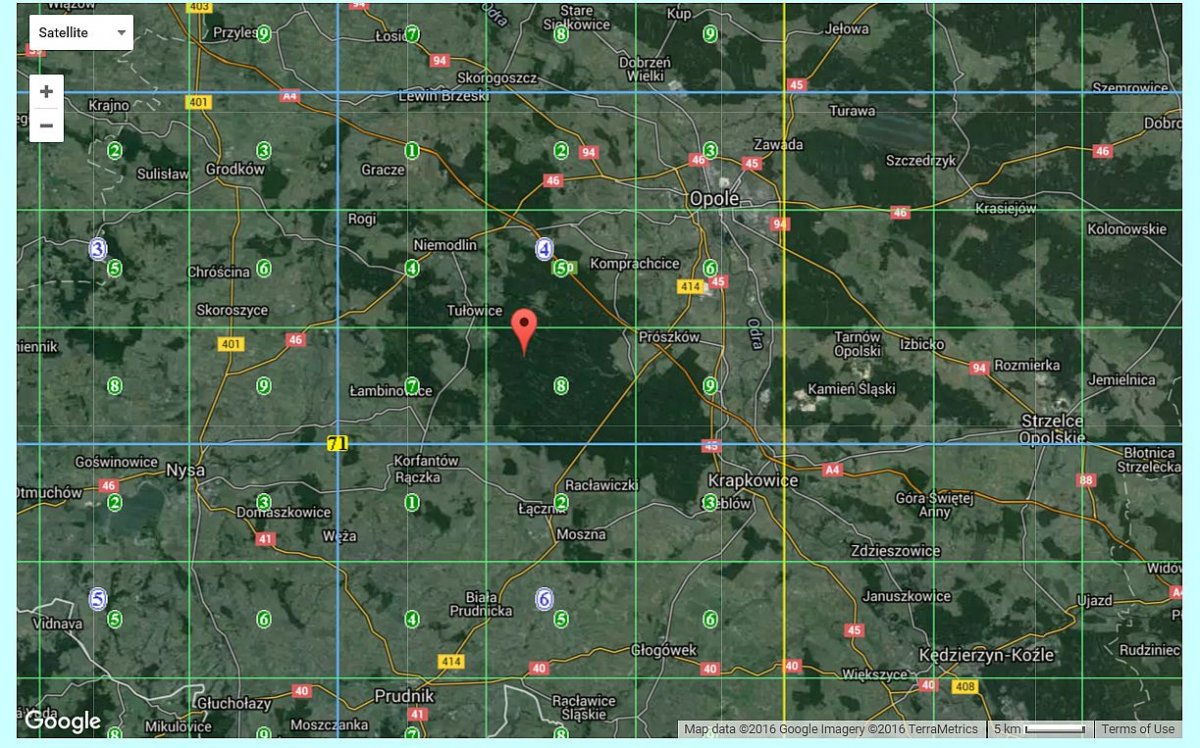Click the Kędzierzyn-Koźle city label
The width and height of the screenshot is (1200, 748).
point(986,655)
